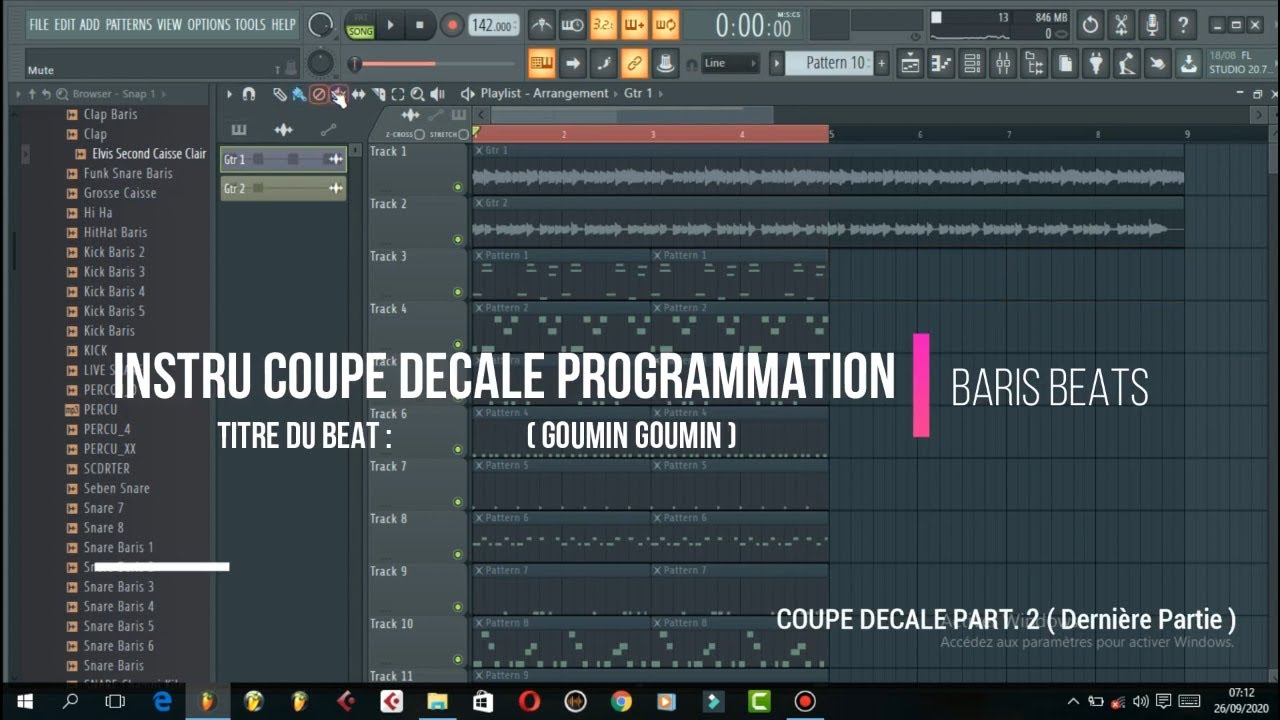Toggle the metronome

(x=541, y=25)
